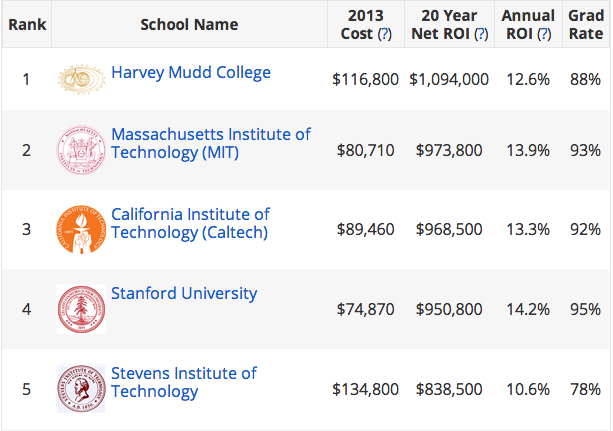The image size is (613, 431).
Task: Click the Stevens Institute of Technology seal
Action: tap(81, 389)
